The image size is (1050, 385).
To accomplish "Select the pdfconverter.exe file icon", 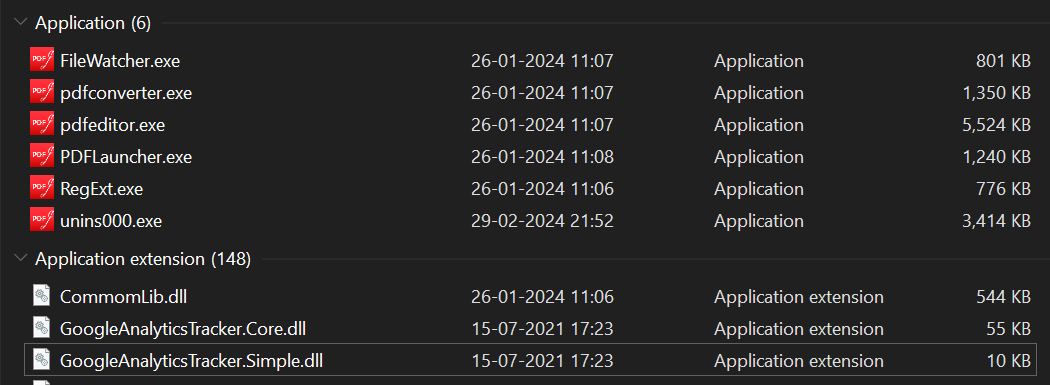I will (x=42, y=92).
